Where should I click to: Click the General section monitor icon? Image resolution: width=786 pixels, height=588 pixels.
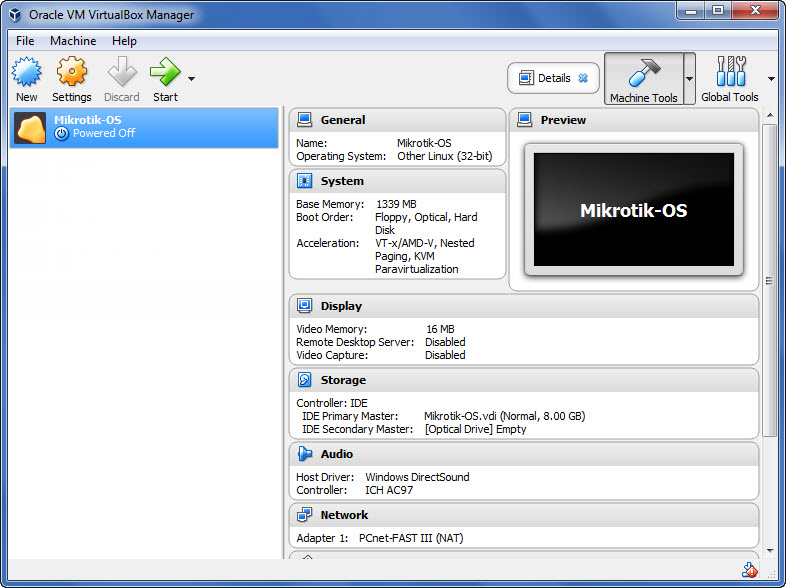click(x=304, y=120)
